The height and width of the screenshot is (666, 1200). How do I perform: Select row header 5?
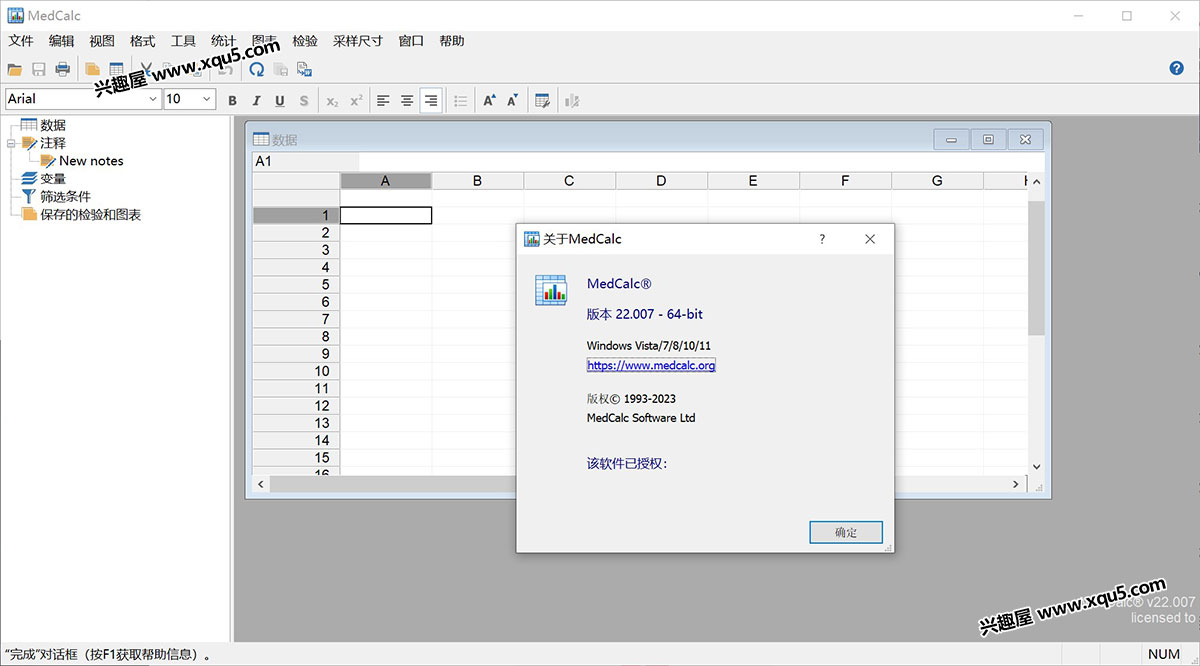(x=296, y=285)
